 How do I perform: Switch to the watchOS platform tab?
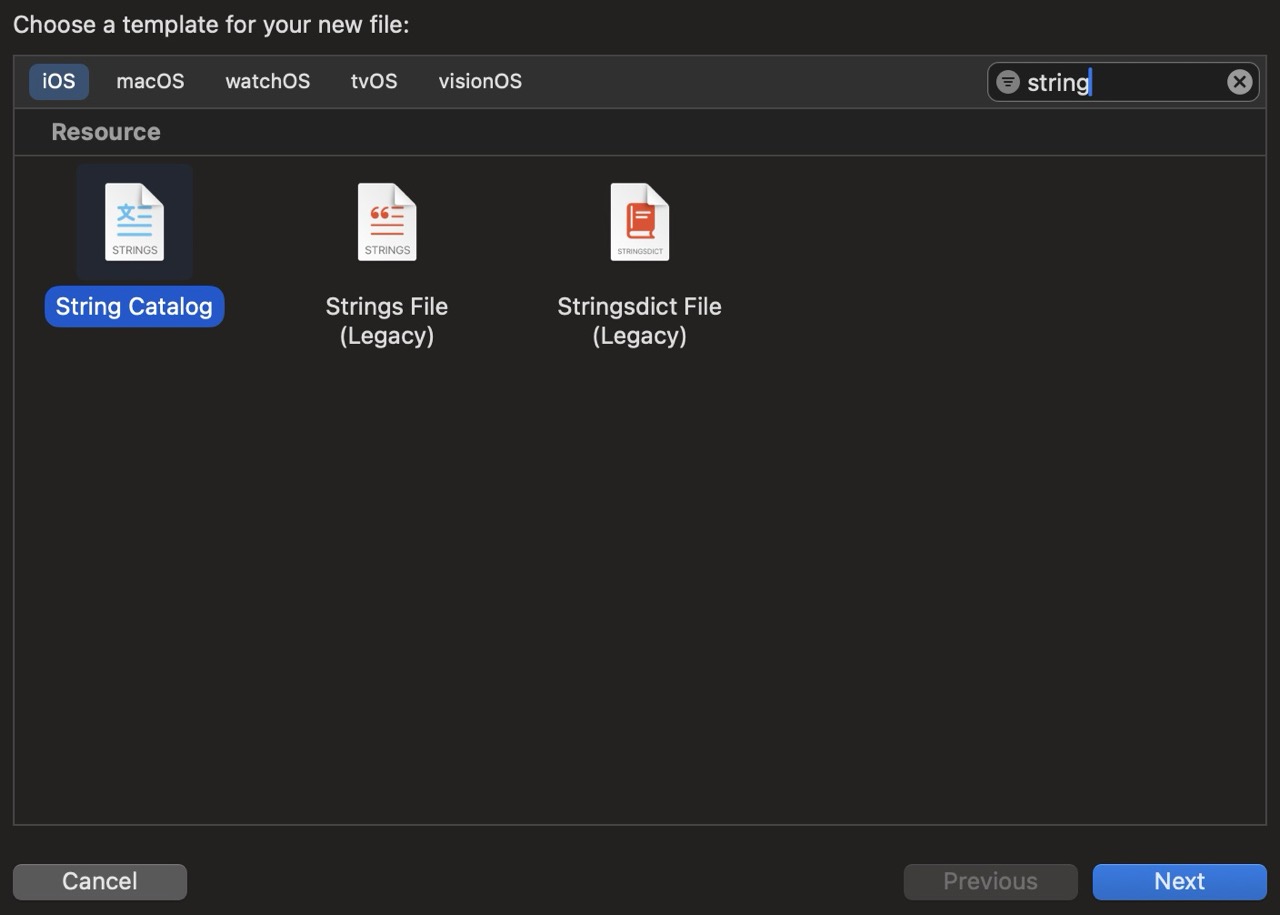click(267, 81)
